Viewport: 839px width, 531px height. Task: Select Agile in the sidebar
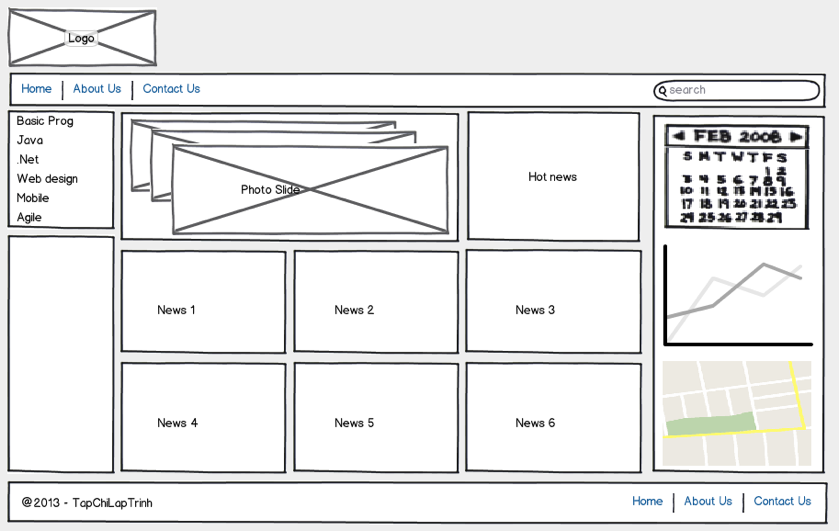(x=29, y=217)
